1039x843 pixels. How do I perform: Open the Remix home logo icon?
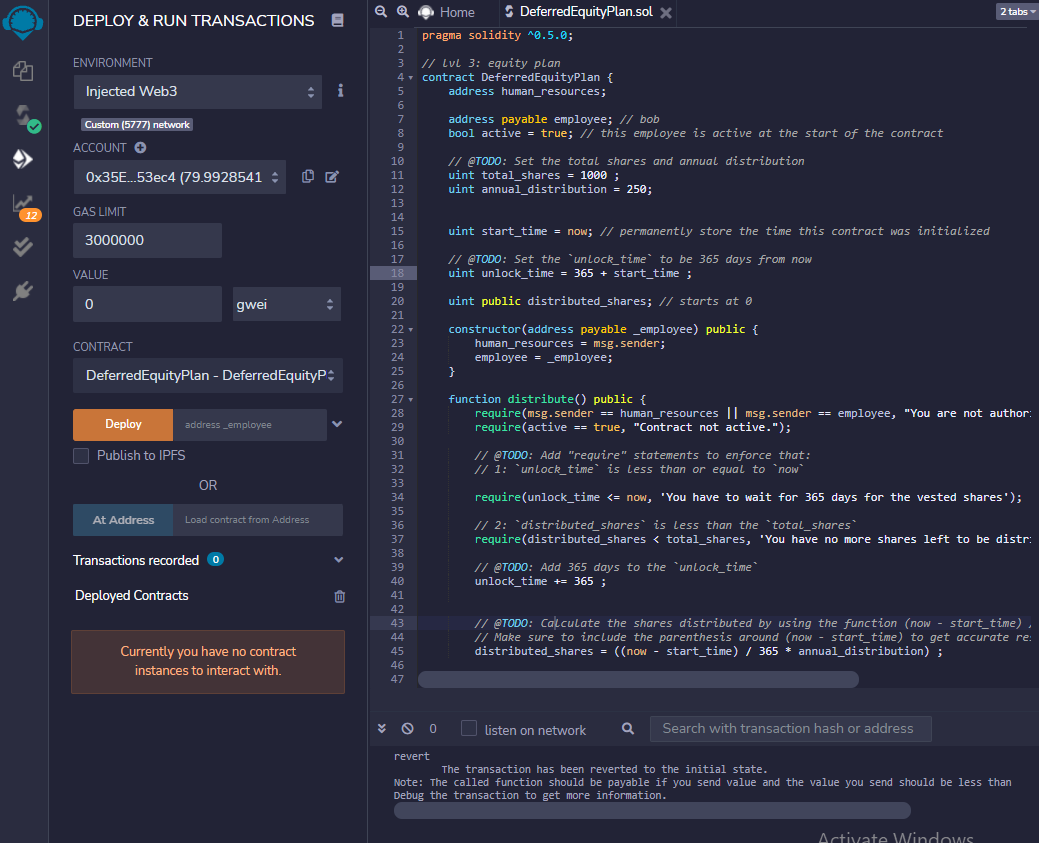pyautogui.click(x=23, y=21)
